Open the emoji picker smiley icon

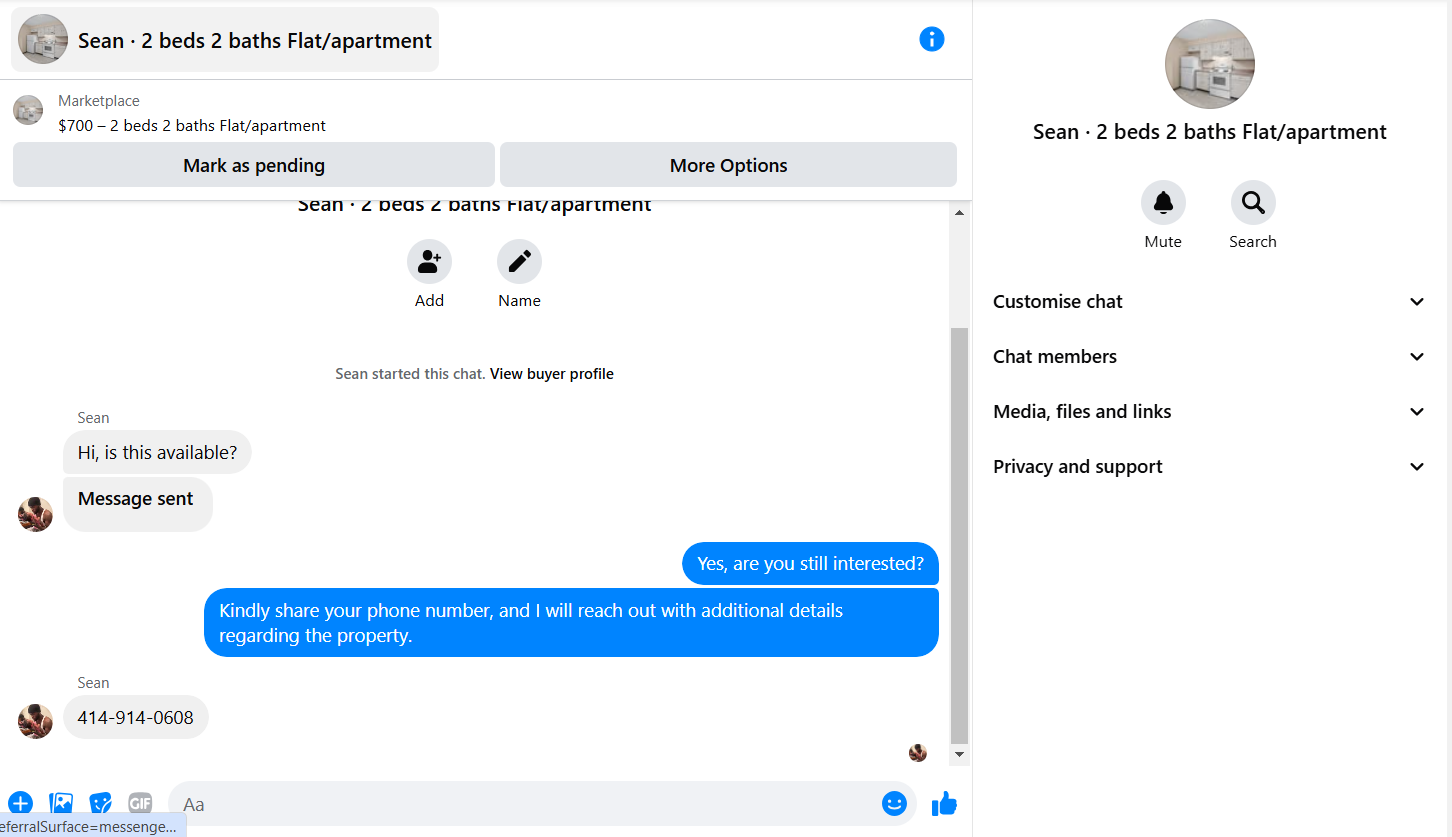click(x=894, y=803)
